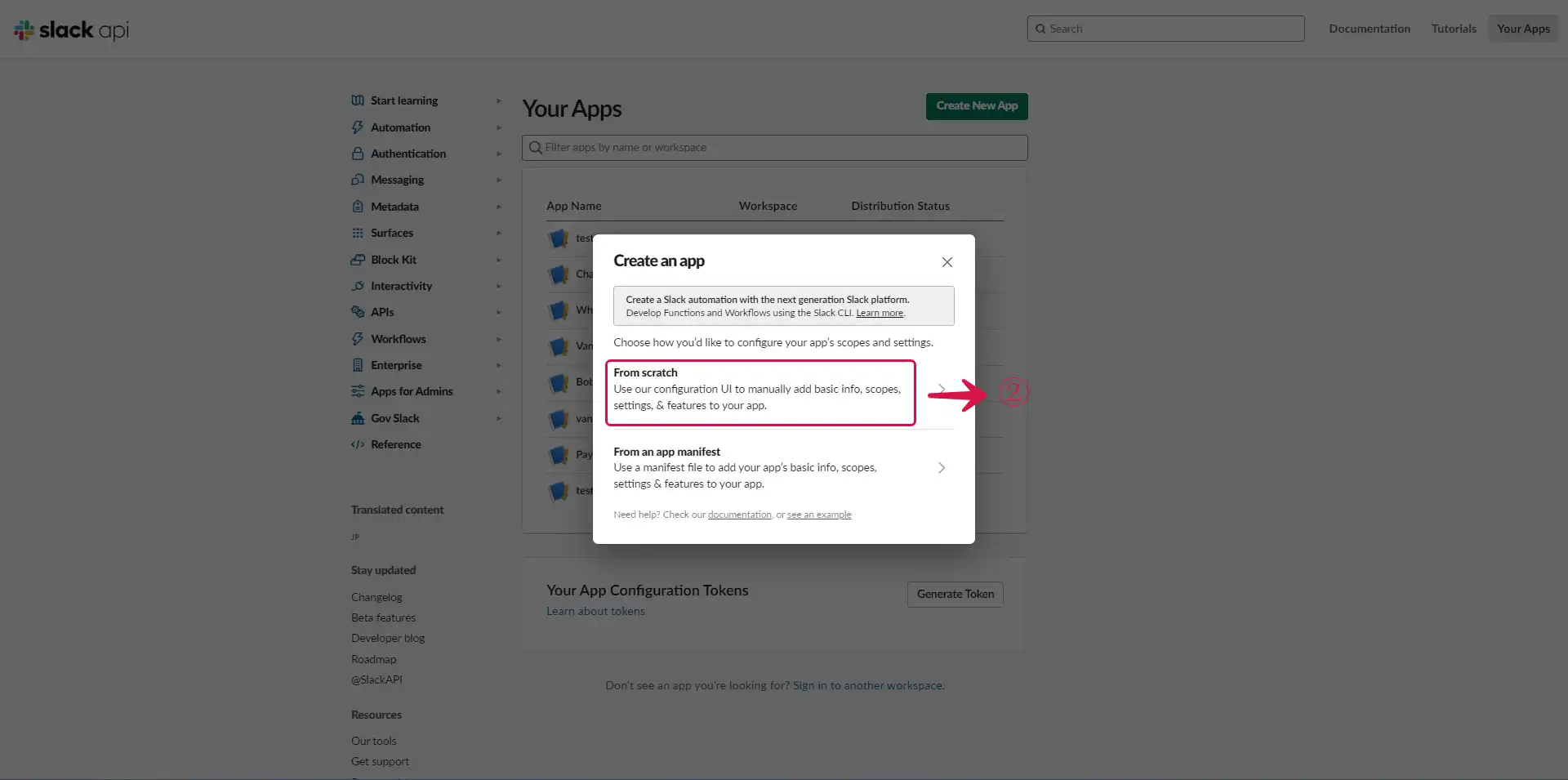
Task: Focus the Filter apps by name field
Action: click(x=774, y=148)
